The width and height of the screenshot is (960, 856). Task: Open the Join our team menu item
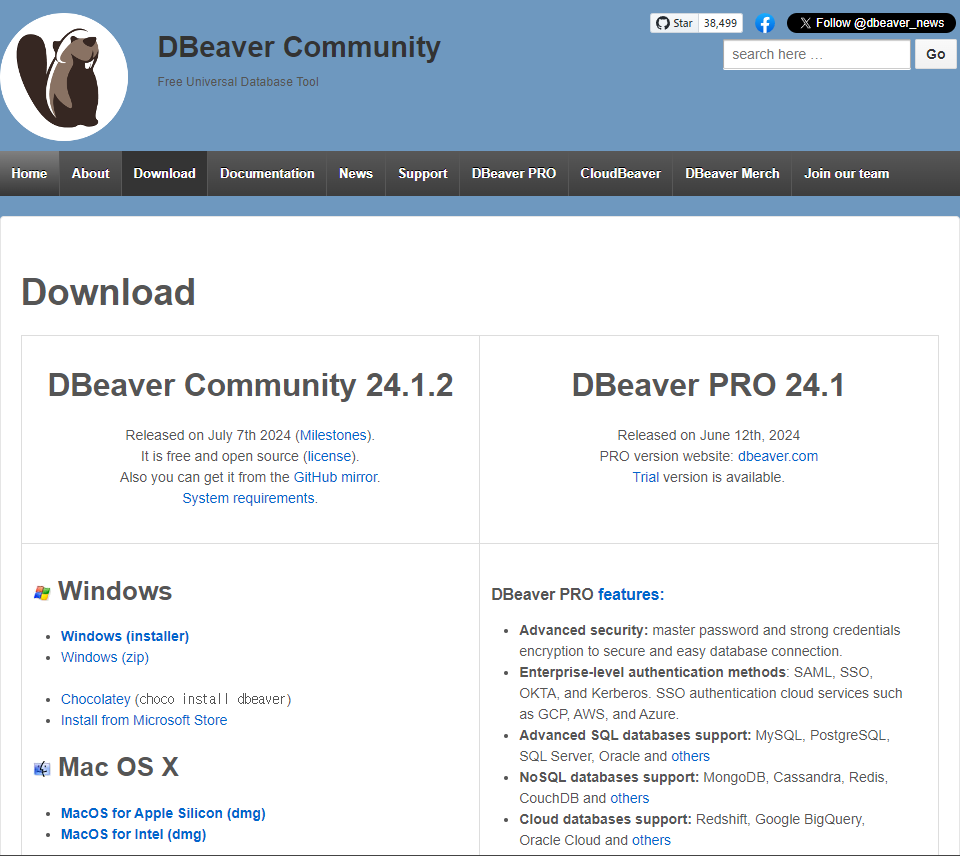click(847, 174)
